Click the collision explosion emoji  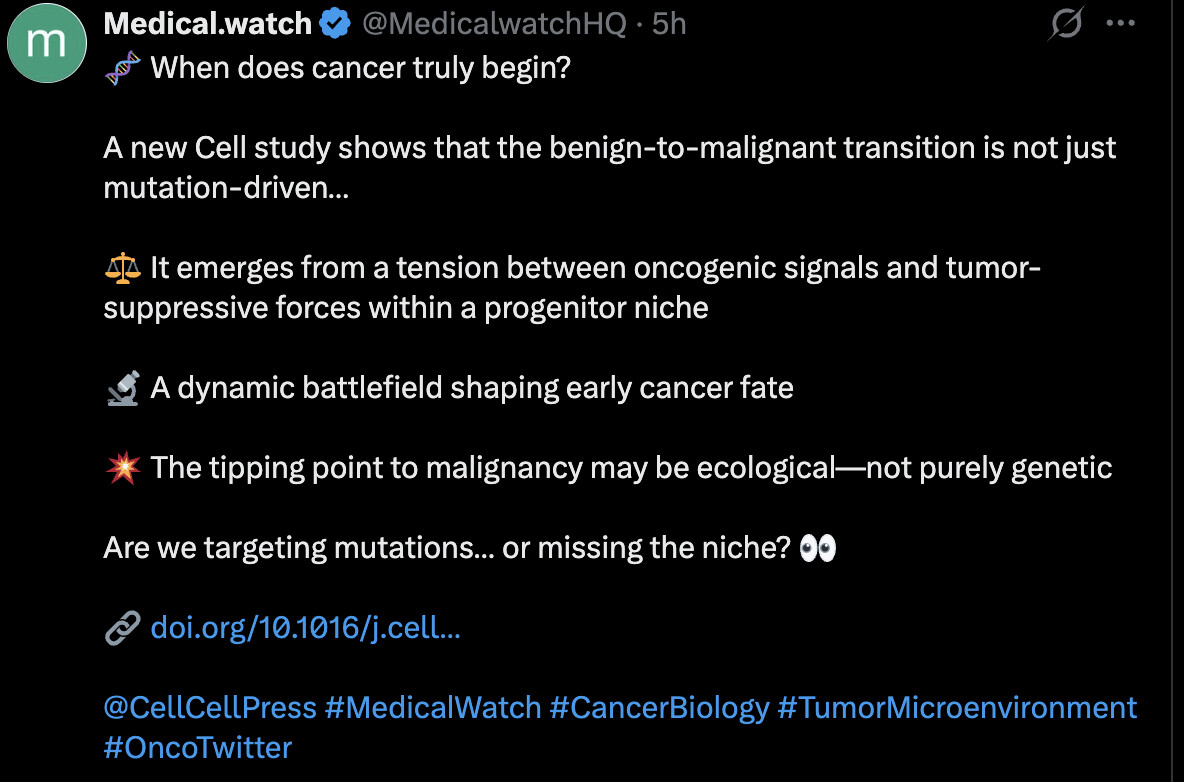(x=122, y=467)
